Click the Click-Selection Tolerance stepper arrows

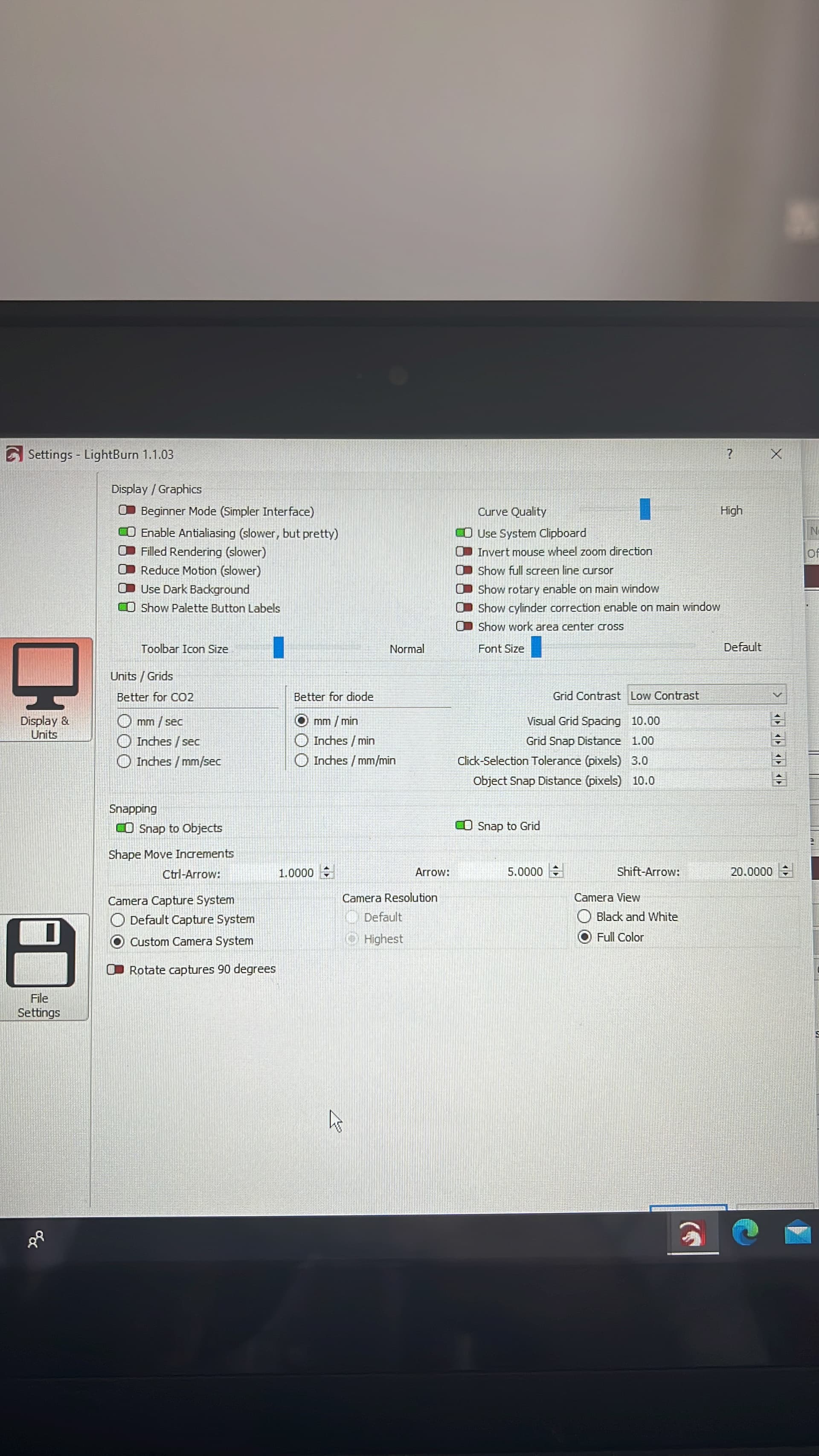click(x=778, y=760)
